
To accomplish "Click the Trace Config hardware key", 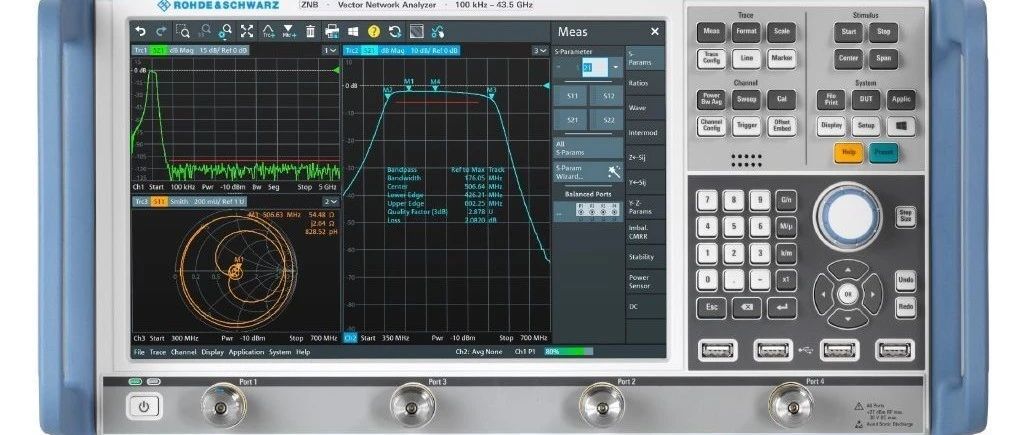I will [x=711, y=59].
